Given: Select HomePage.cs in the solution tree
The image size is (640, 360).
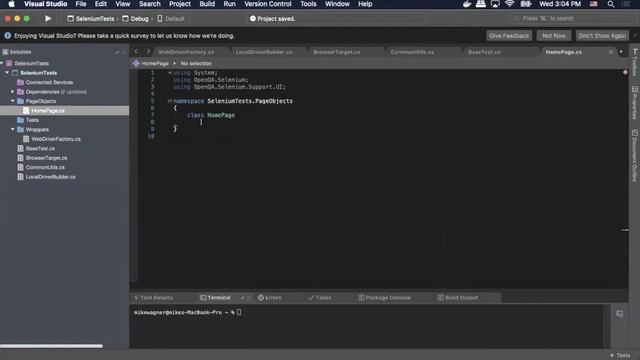Looking at the screenshot, I should (x=48, y=111).
